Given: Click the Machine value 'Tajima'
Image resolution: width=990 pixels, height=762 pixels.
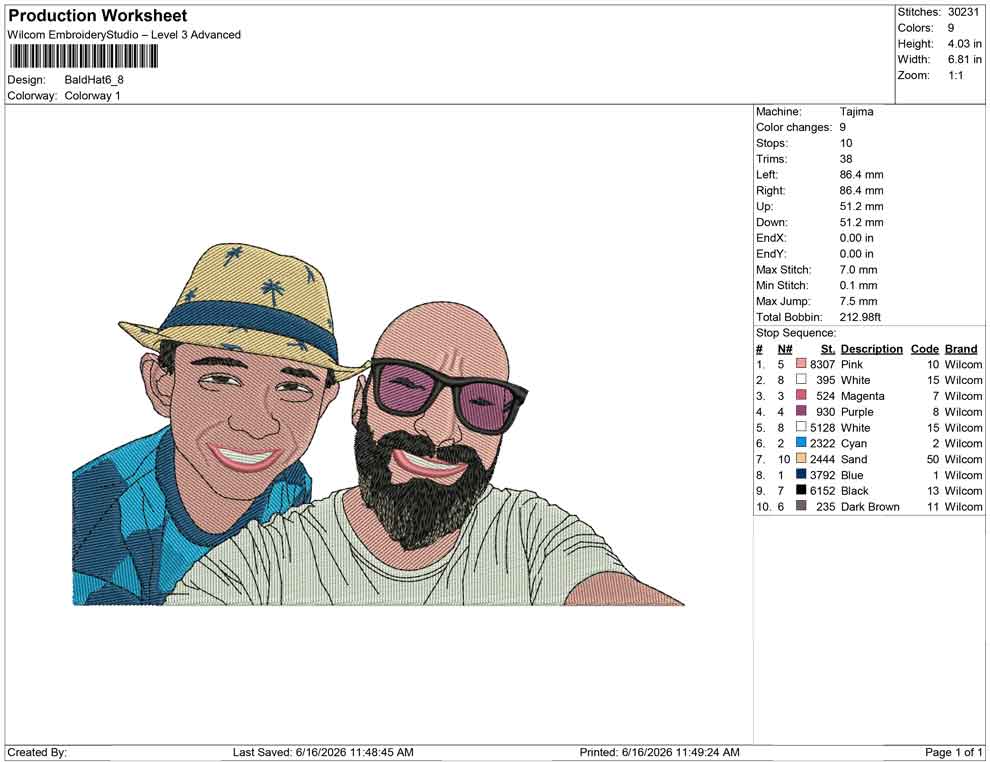Looking at the screenshot, I should coord(856,112).
